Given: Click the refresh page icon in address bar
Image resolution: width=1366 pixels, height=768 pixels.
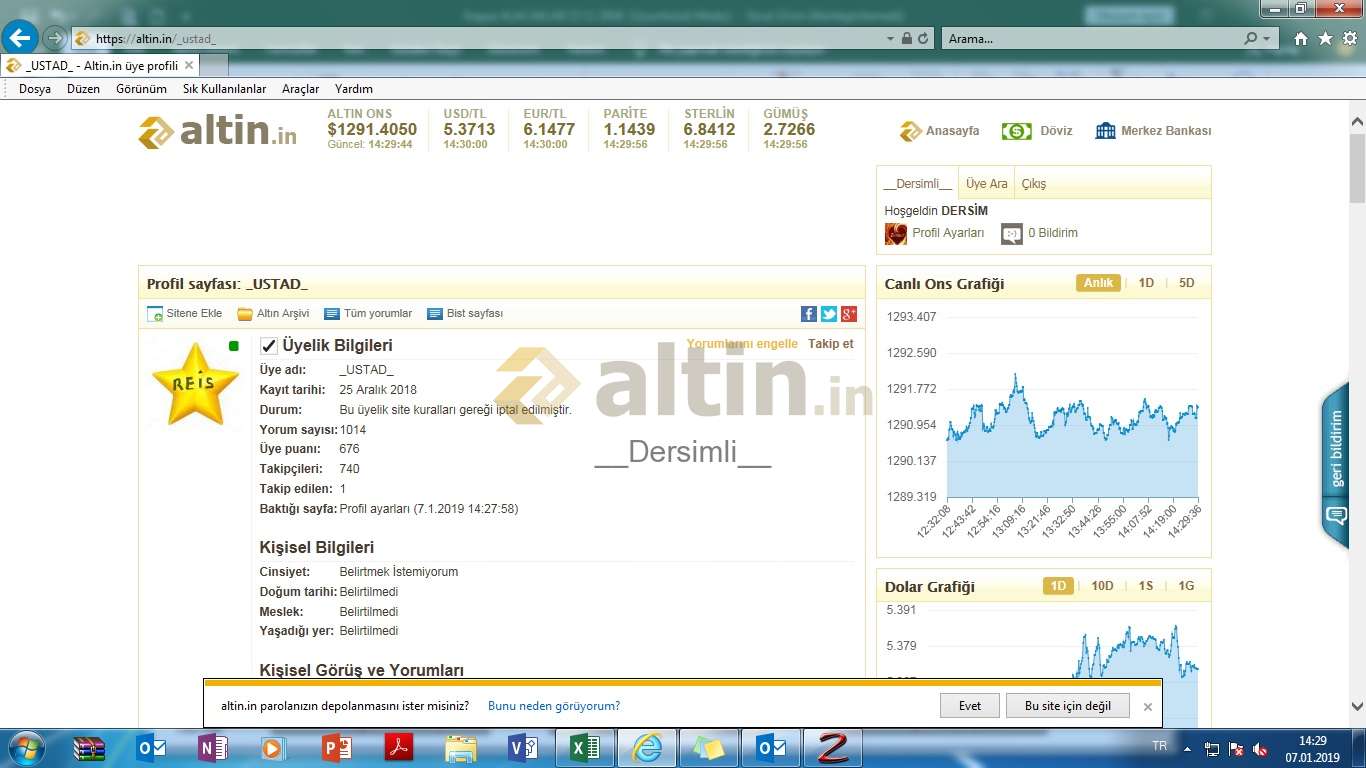Looking at the screenshot, I should (x=923, y=38).
